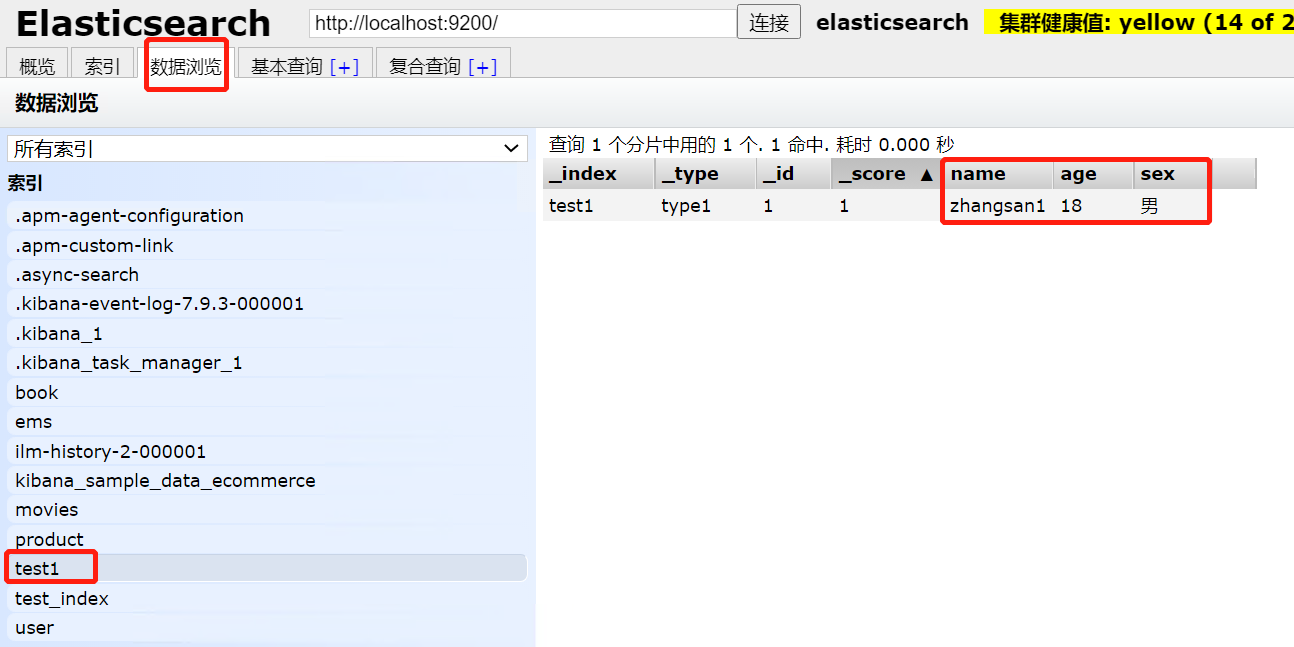1294x647 pixels.
Task: Select the ilm-history-2-000001 index
Action: point(267,452)
